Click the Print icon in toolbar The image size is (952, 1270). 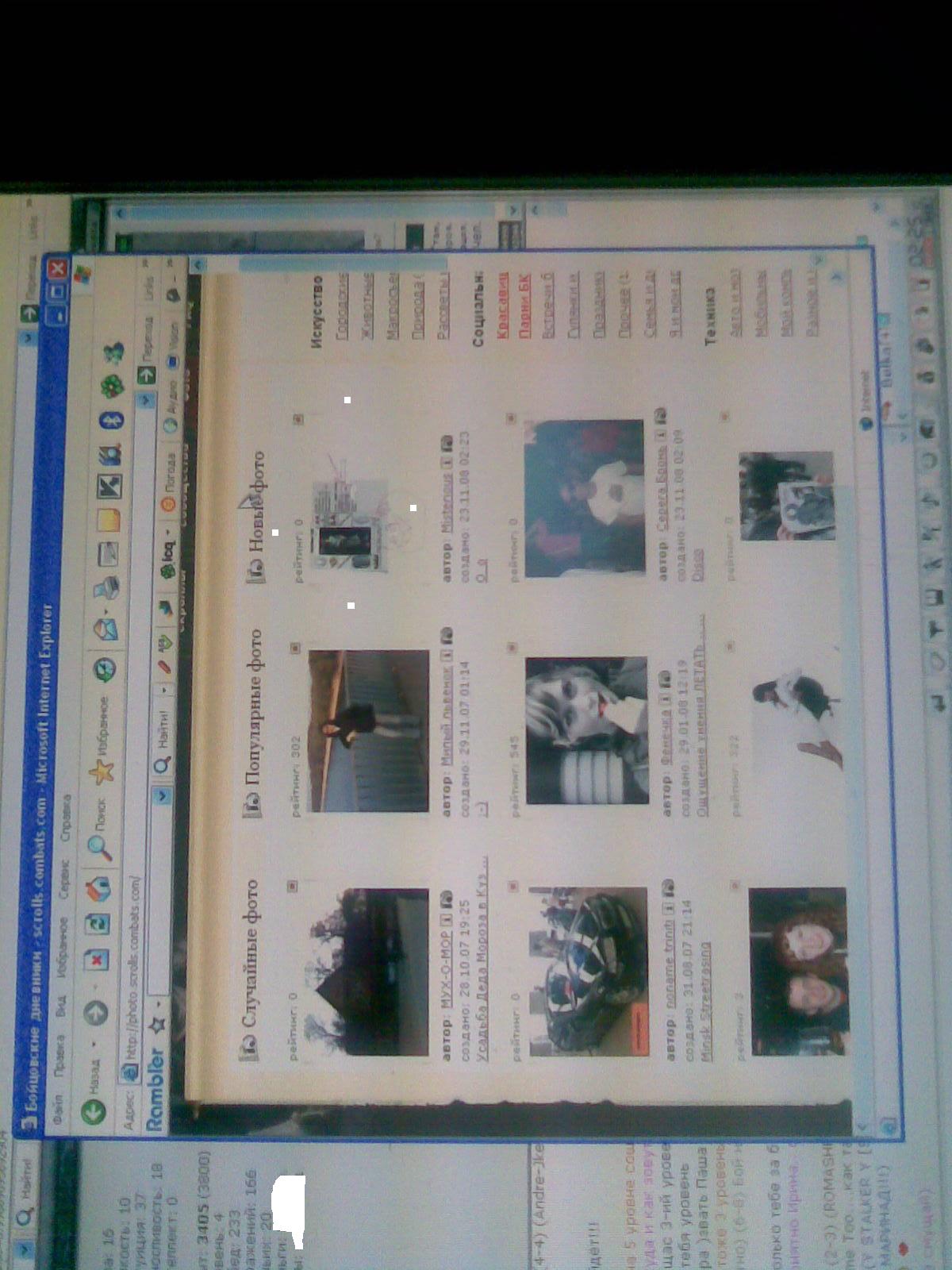[107, 588]
